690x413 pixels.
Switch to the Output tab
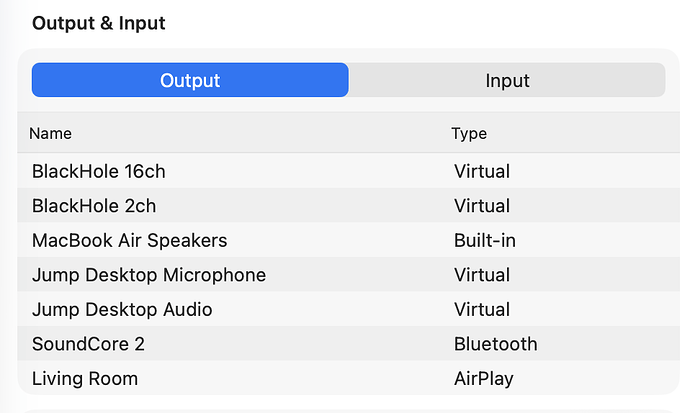point(190,81)
